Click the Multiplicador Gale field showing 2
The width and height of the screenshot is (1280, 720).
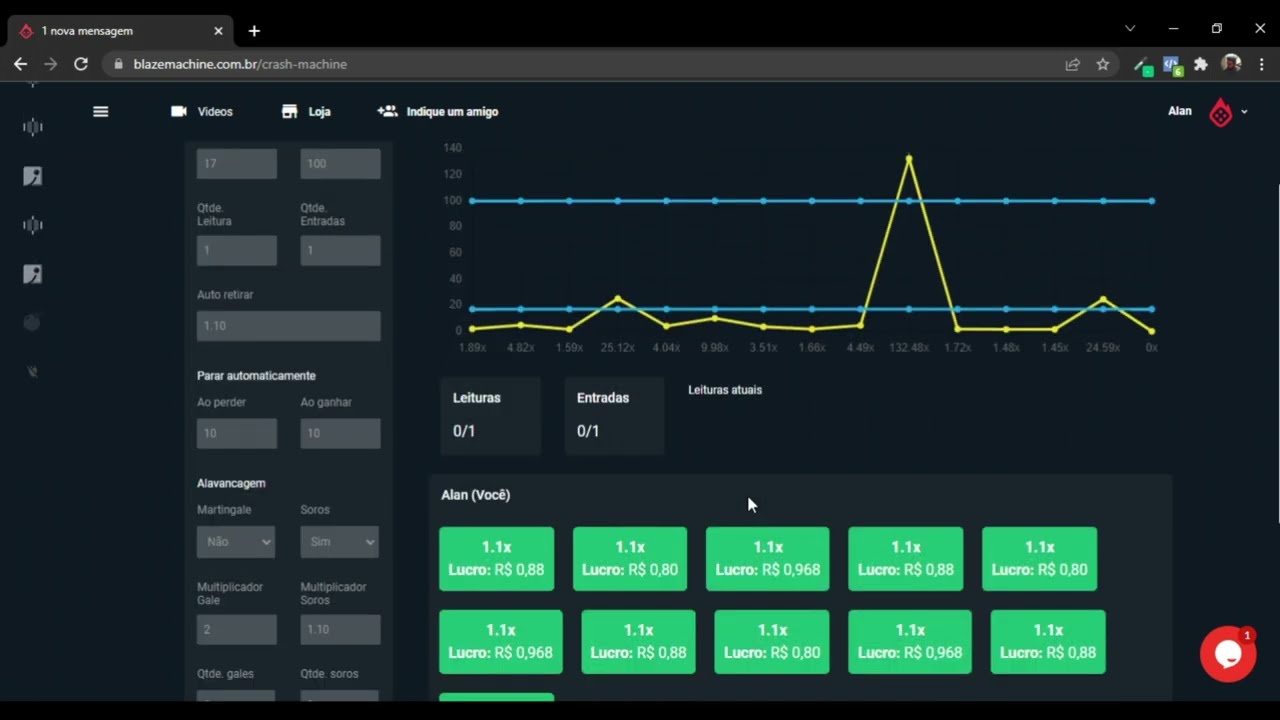point(237,629)
